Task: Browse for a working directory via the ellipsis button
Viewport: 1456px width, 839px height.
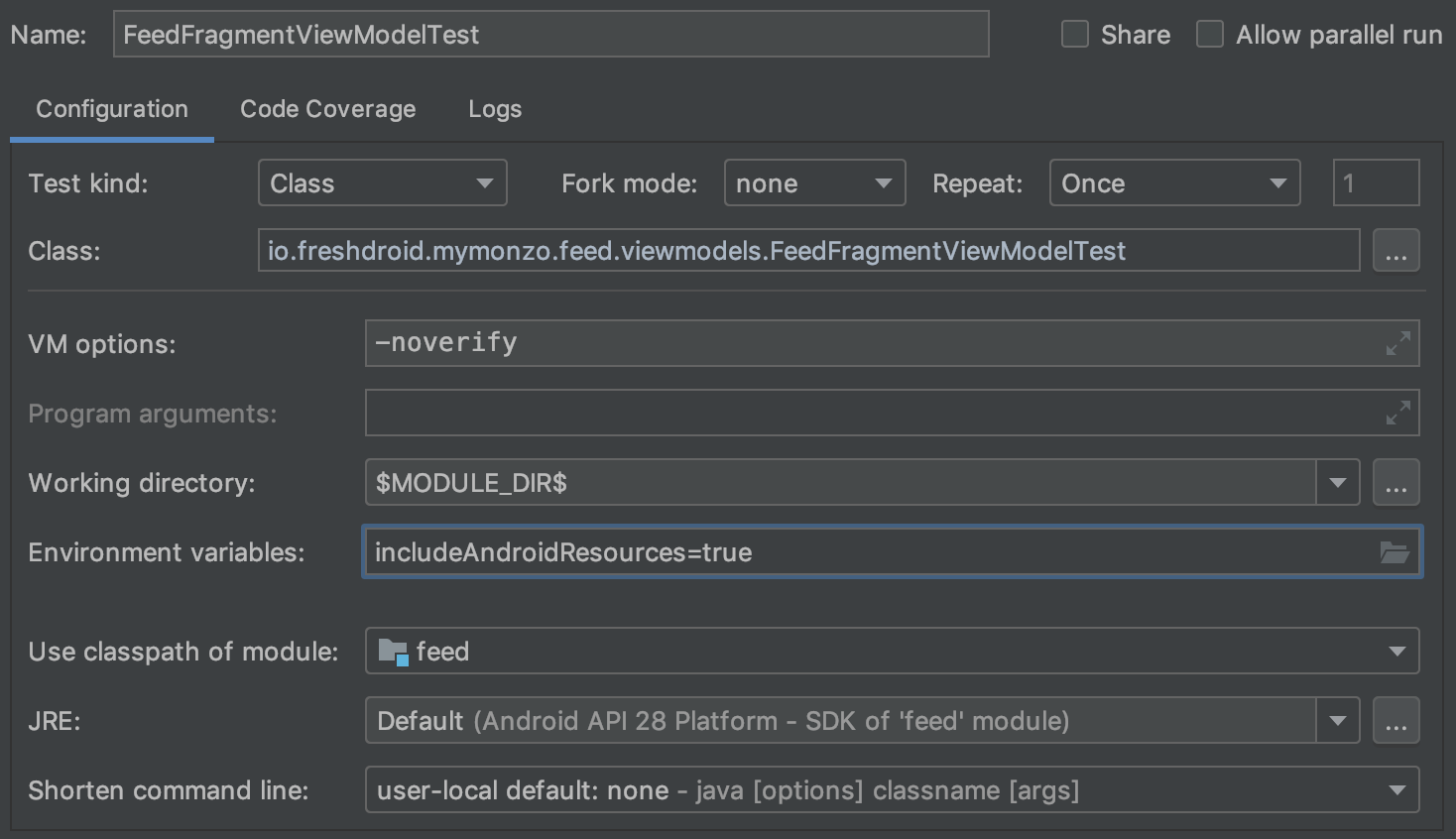Action: tap(1395, 482)
